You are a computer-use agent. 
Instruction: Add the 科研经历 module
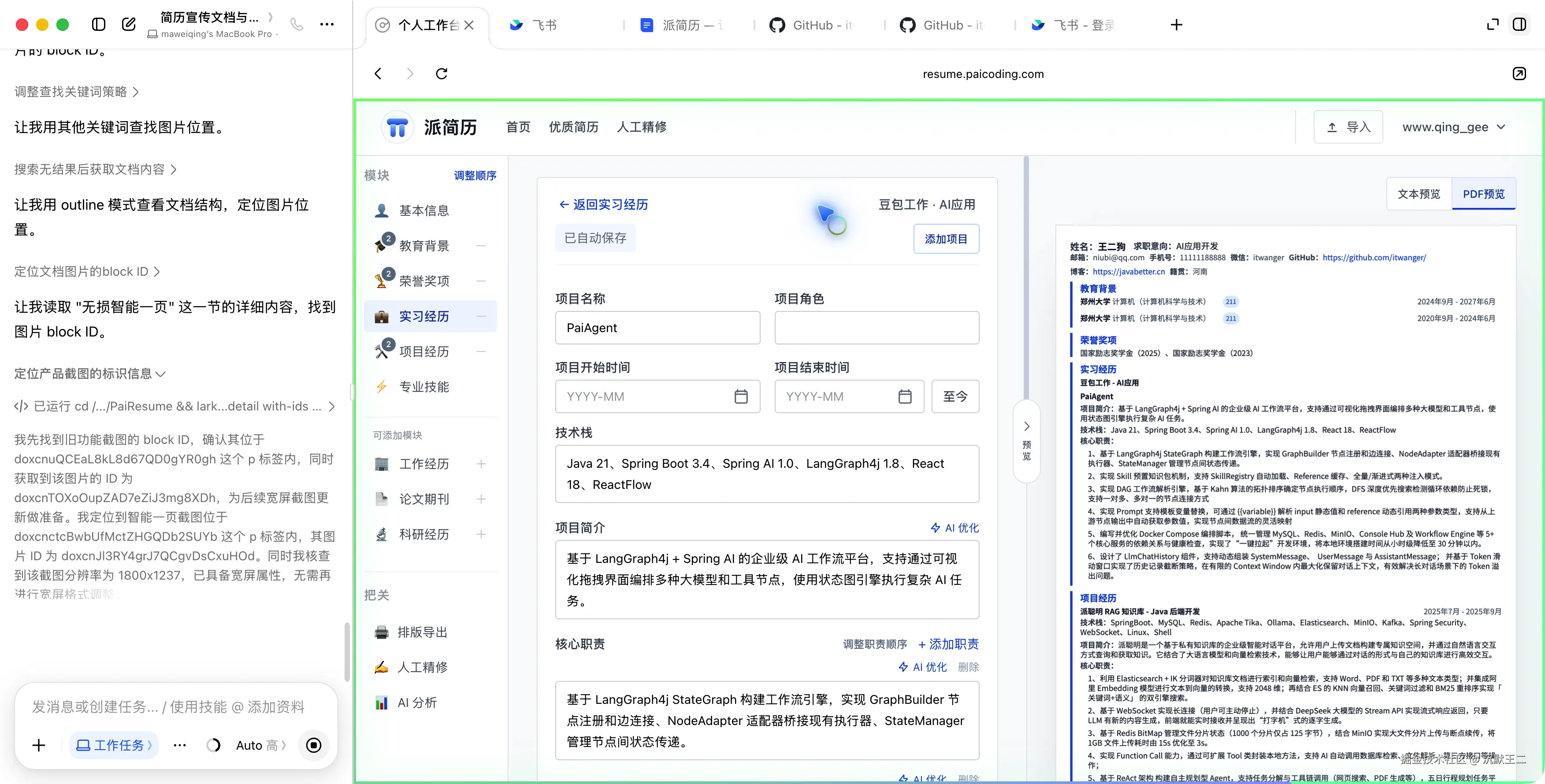481,535
